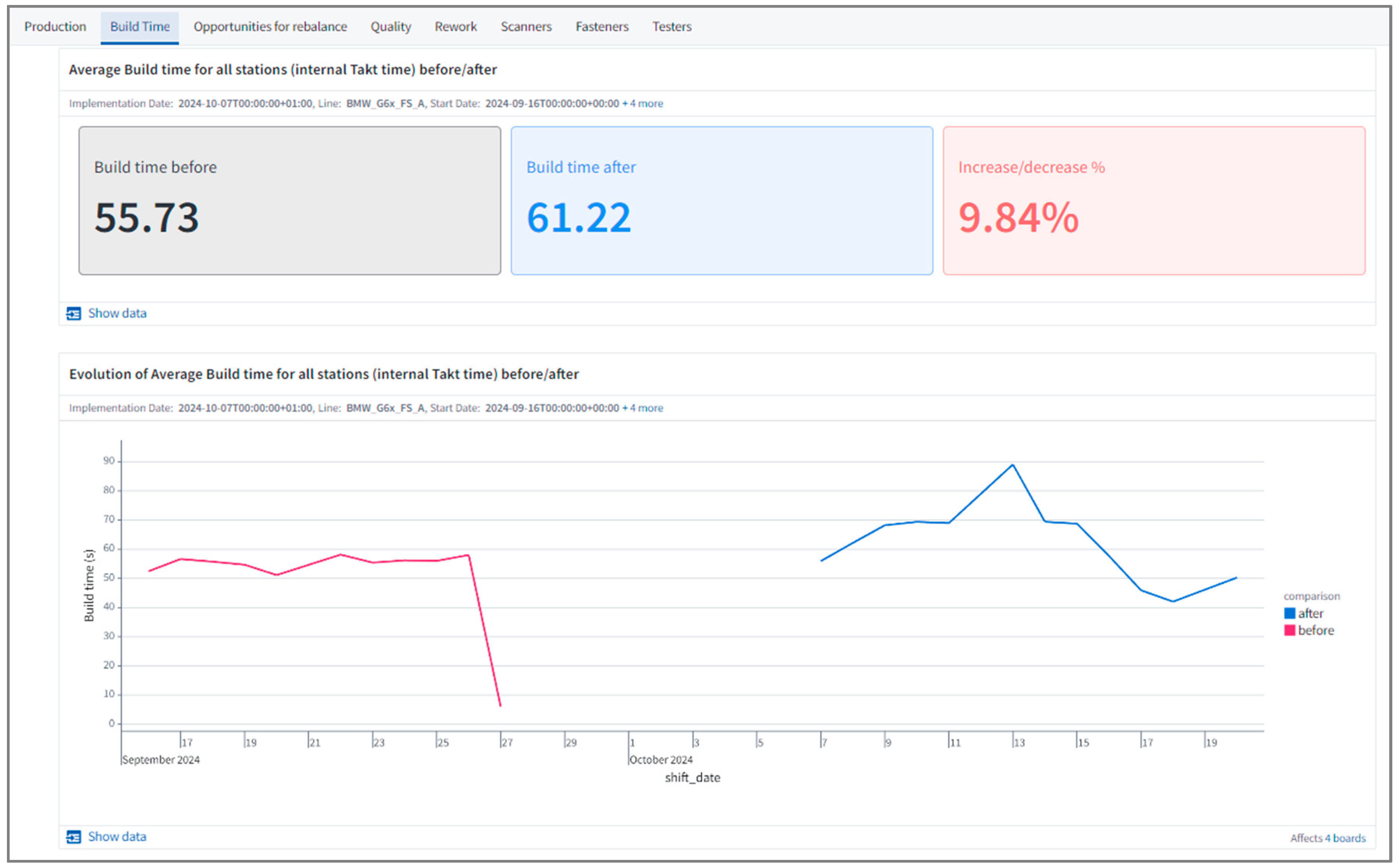1400x868 pixels.
Task: Click the Show data icon under KPI cards
Action: click(x=73, y=313)
